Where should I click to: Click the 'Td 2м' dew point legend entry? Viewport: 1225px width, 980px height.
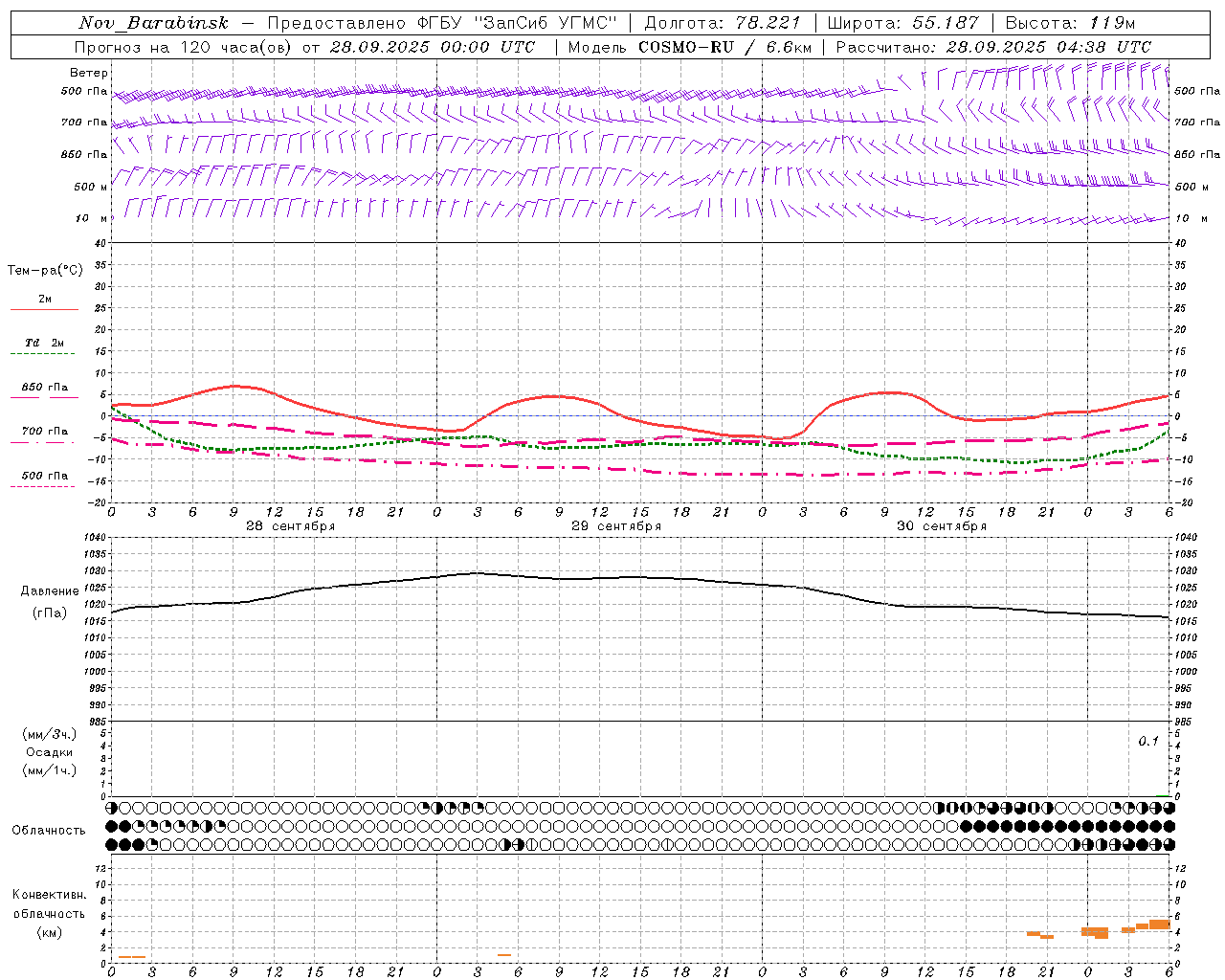click(45, 343)
